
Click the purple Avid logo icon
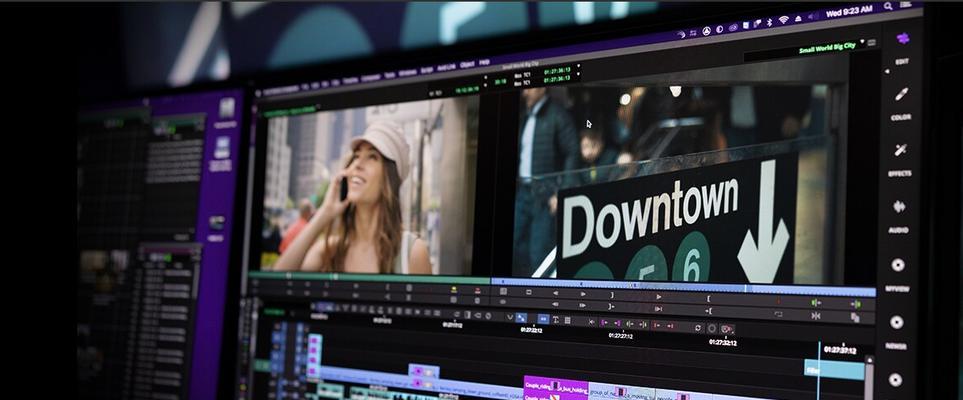[902, 38]
